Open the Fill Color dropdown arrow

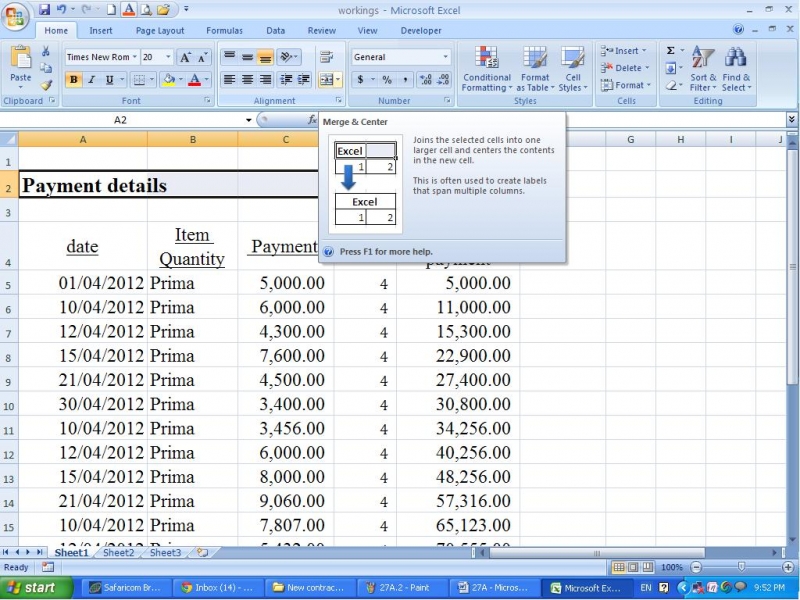[x=182, y=80]
